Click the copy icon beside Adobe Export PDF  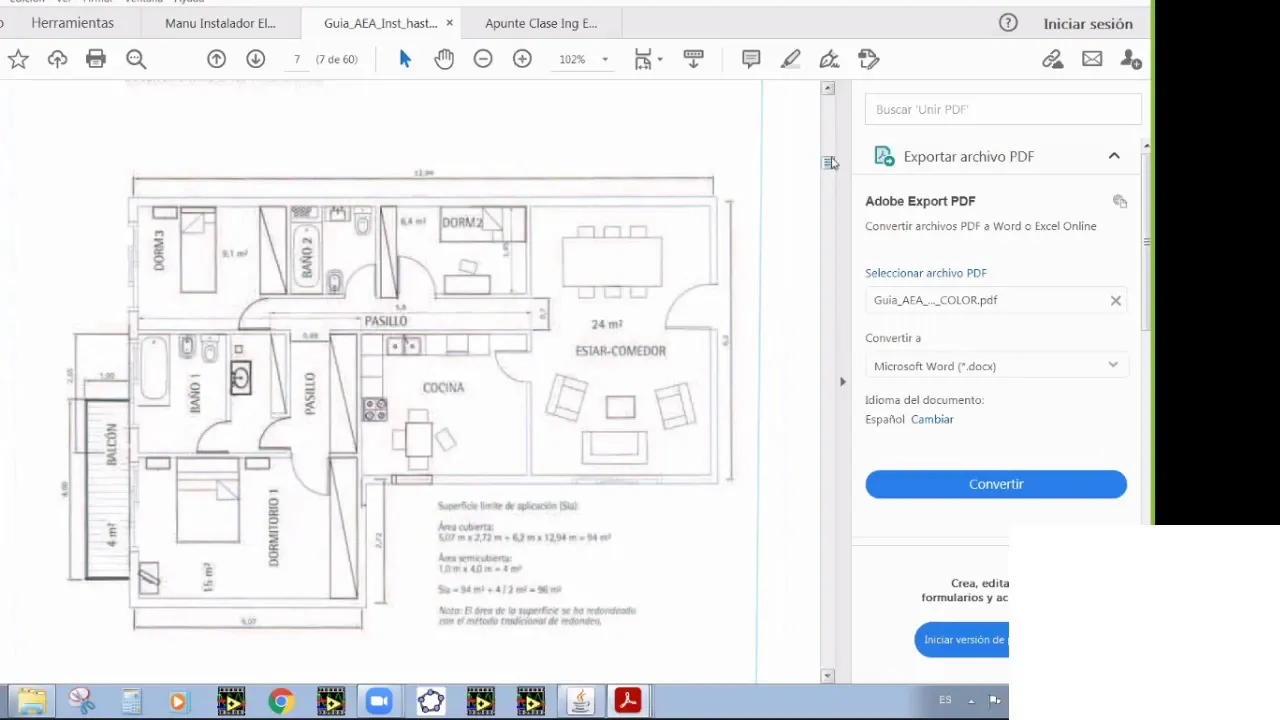[x=1119, y=201]
